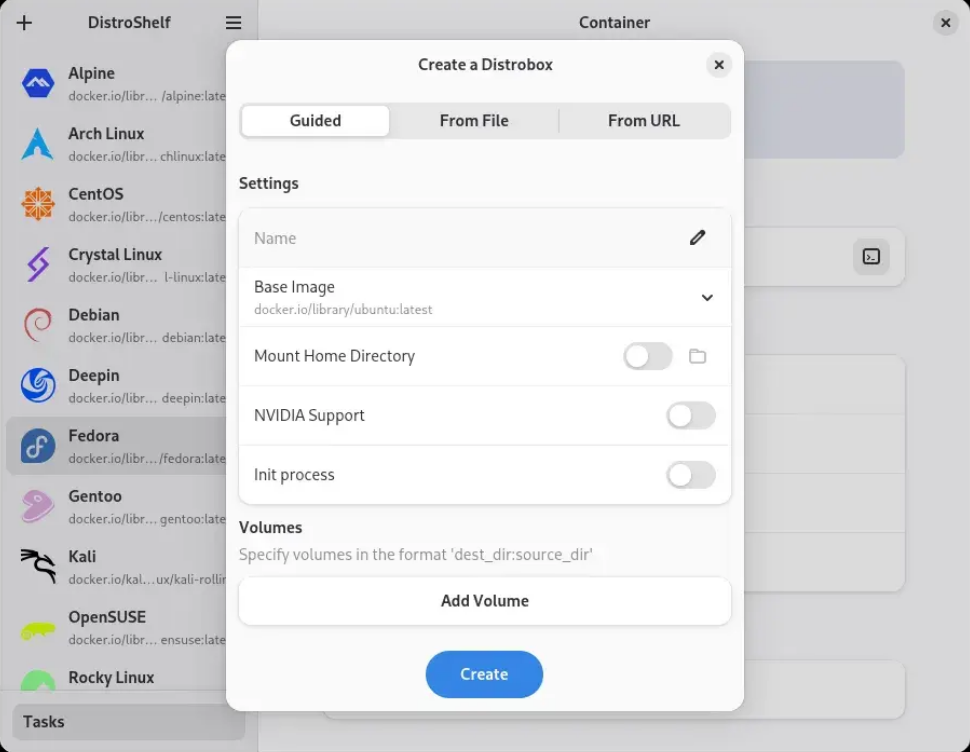Viewport: 970px width, 752px height.
Task: Switch to the From File tab
Action: point(474,121)
